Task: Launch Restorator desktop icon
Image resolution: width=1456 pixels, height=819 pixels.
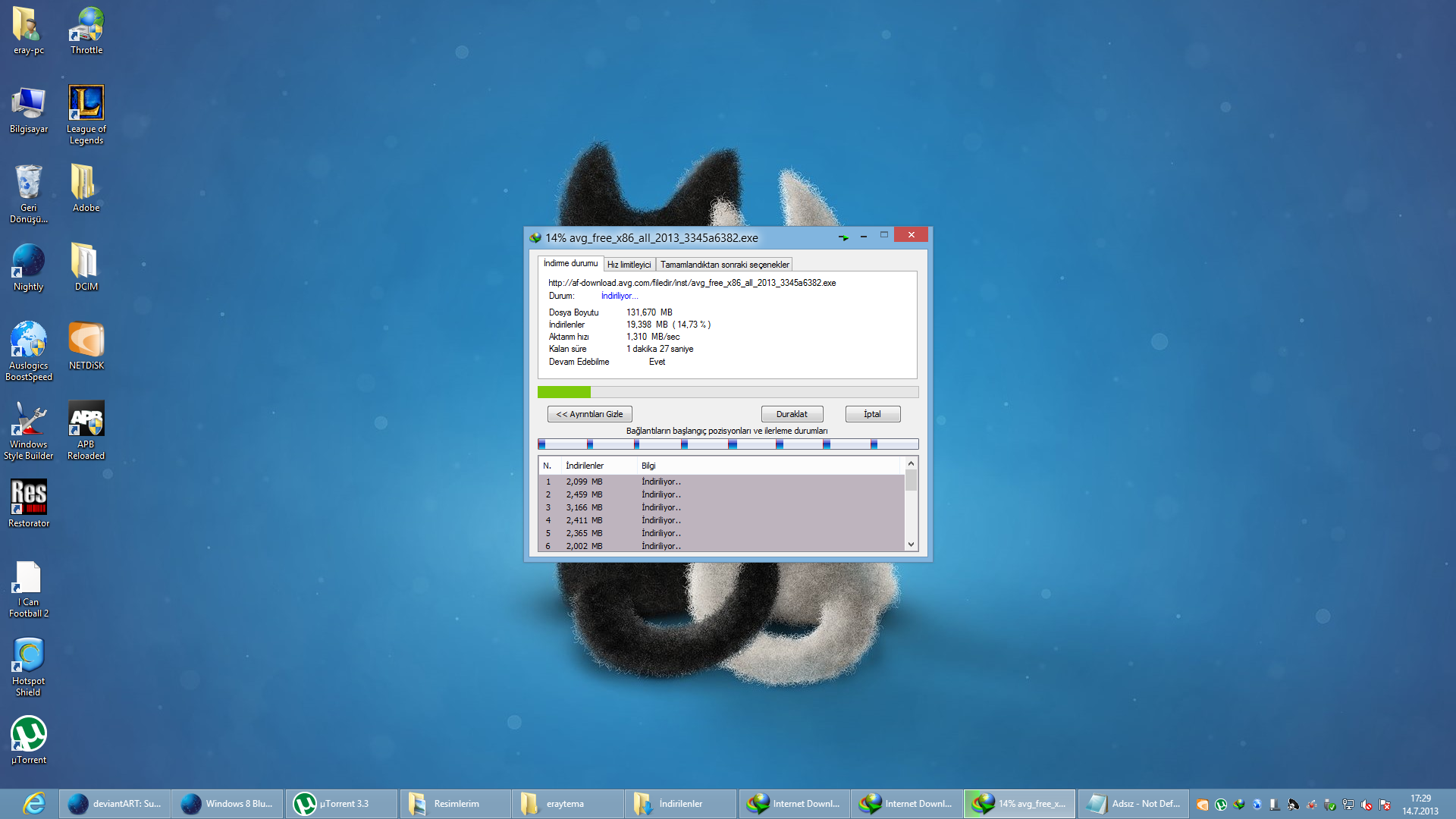Action: [27, 498]
